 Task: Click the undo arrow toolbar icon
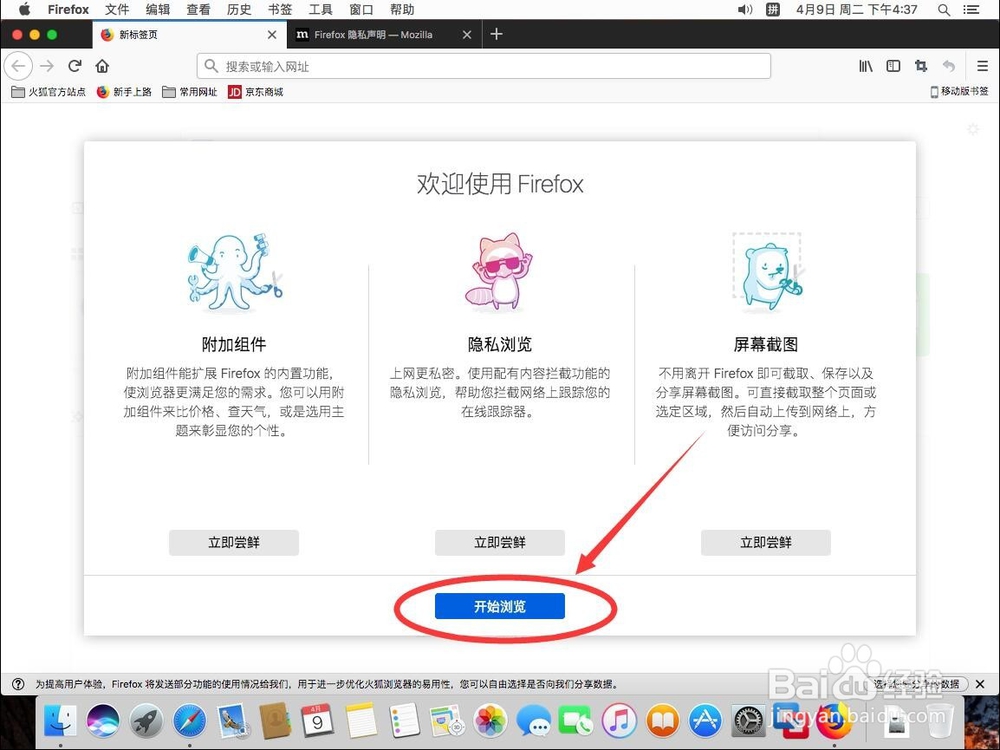[x=949, y=66]
